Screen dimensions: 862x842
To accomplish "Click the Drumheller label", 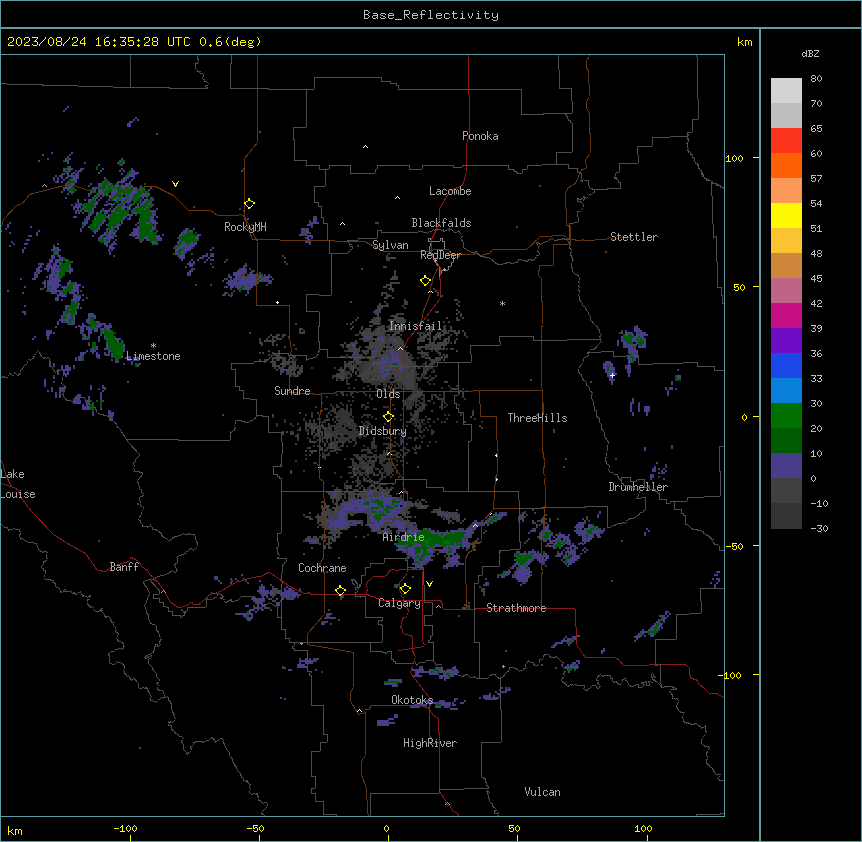I will [638, 487].
